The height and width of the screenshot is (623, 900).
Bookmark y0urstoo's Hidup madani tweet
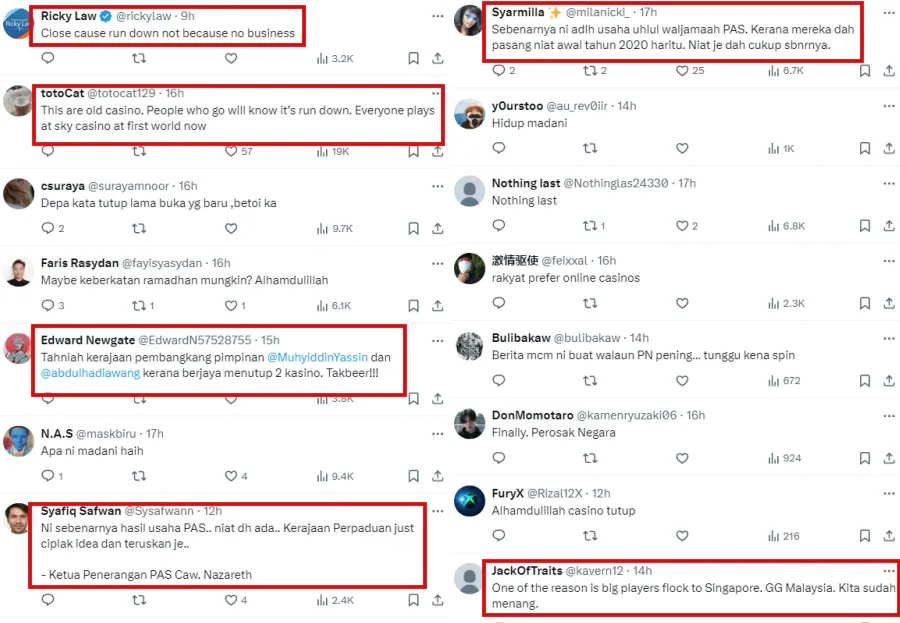click(863, 148)
